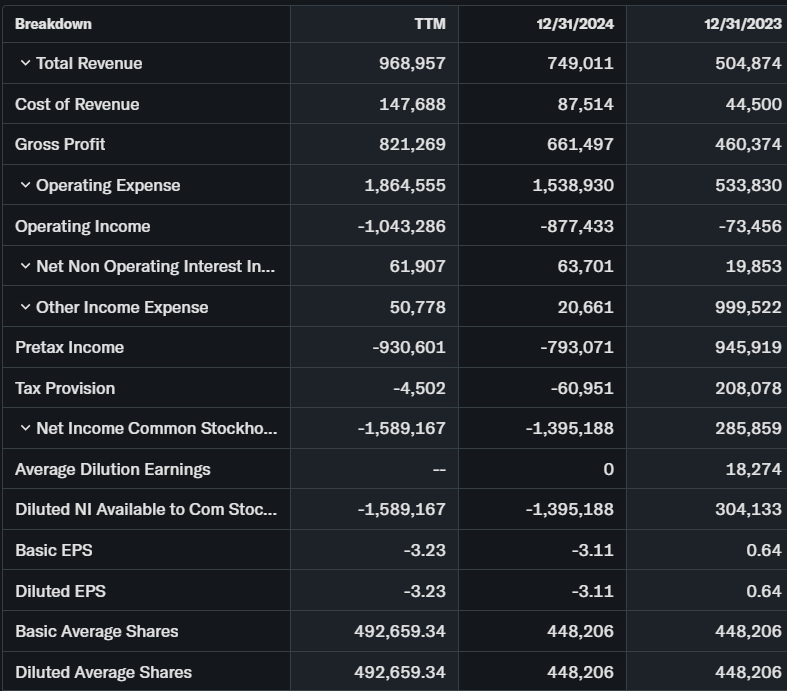
Task: Click the Pretax Income row label
Action: click(x=69, y=347)
